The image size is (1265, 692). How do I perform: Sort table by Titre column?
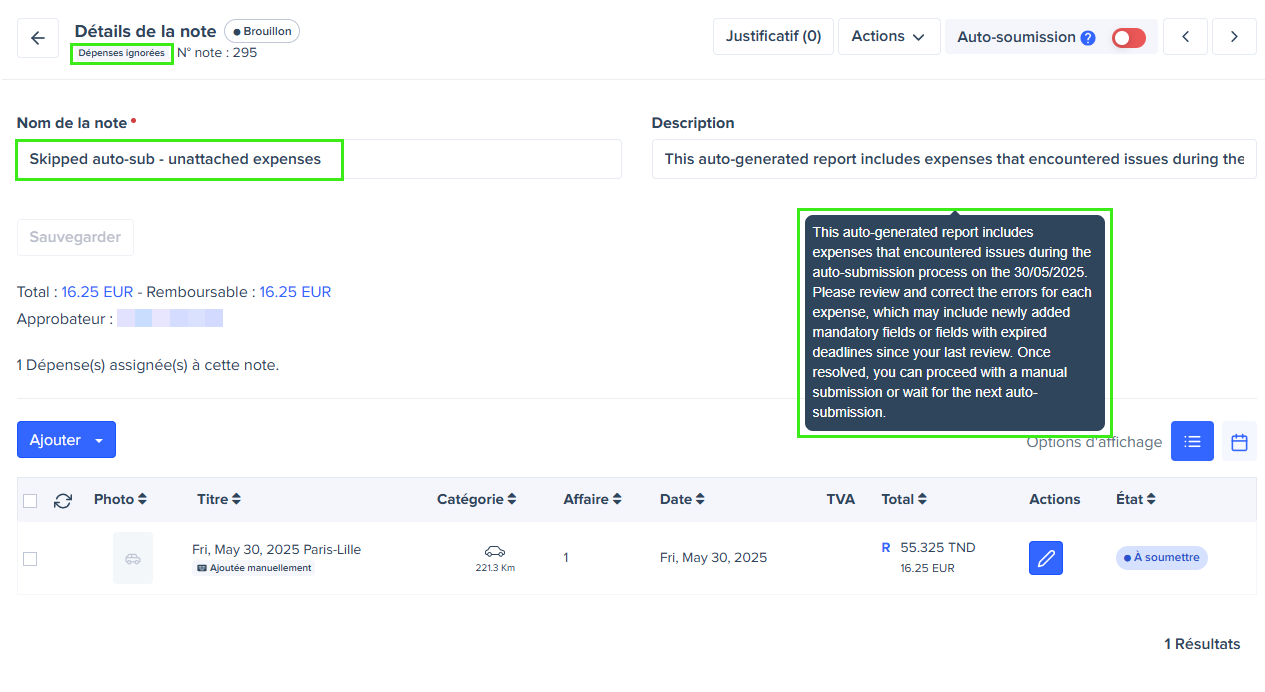tap(219, 499)
